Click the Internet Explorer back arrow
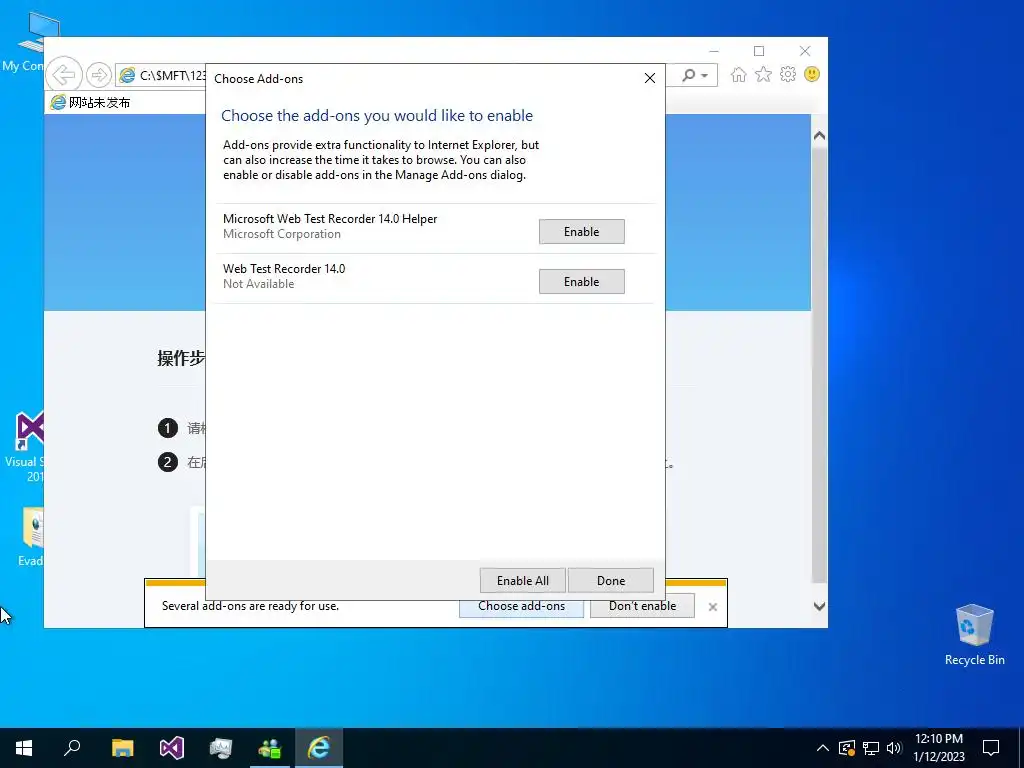 64,75
